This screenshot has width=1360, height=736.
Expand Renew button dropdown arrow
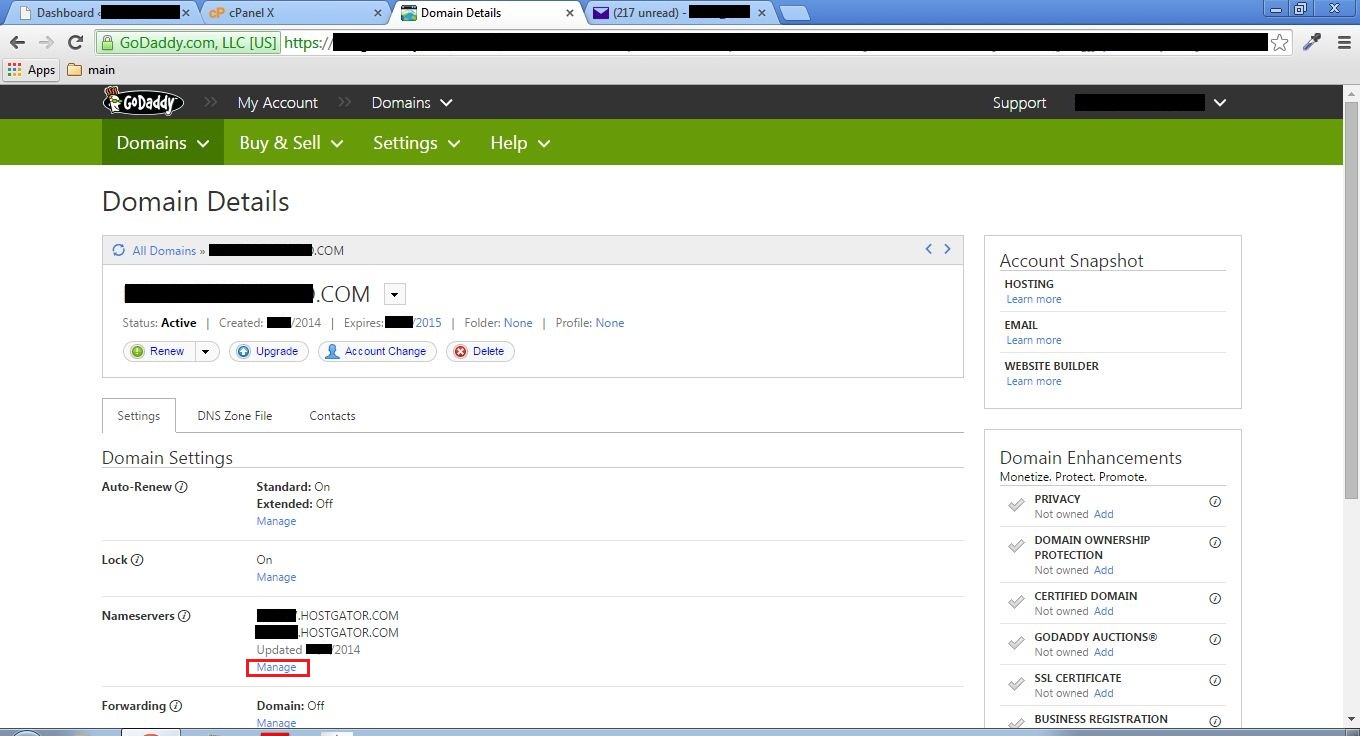[206, 351]
